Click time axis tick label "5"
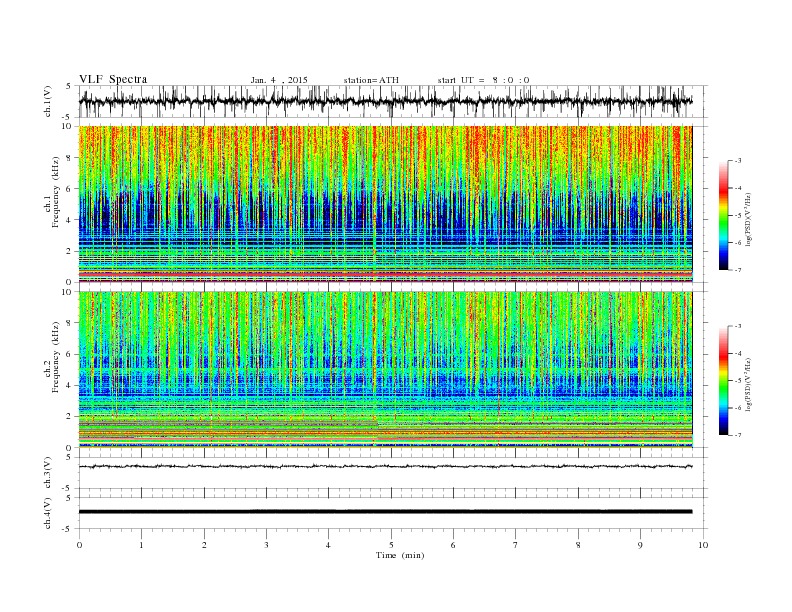This screenshot has width=792, height=612. click(x=391, y=545)
